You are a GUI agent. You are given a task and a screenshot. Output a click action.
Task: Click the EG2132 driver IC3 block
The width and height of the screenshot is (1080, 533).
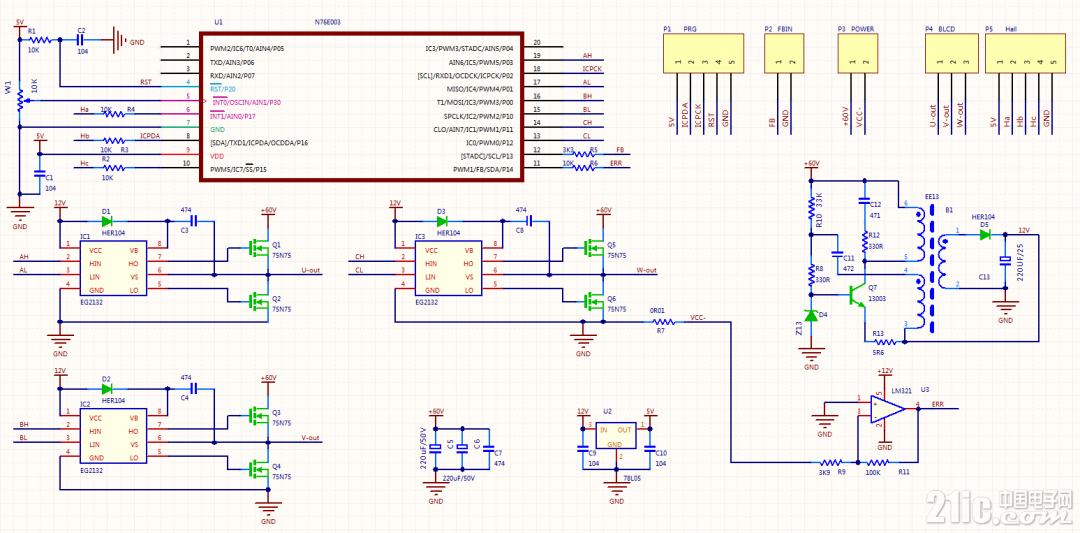point(448,271)
